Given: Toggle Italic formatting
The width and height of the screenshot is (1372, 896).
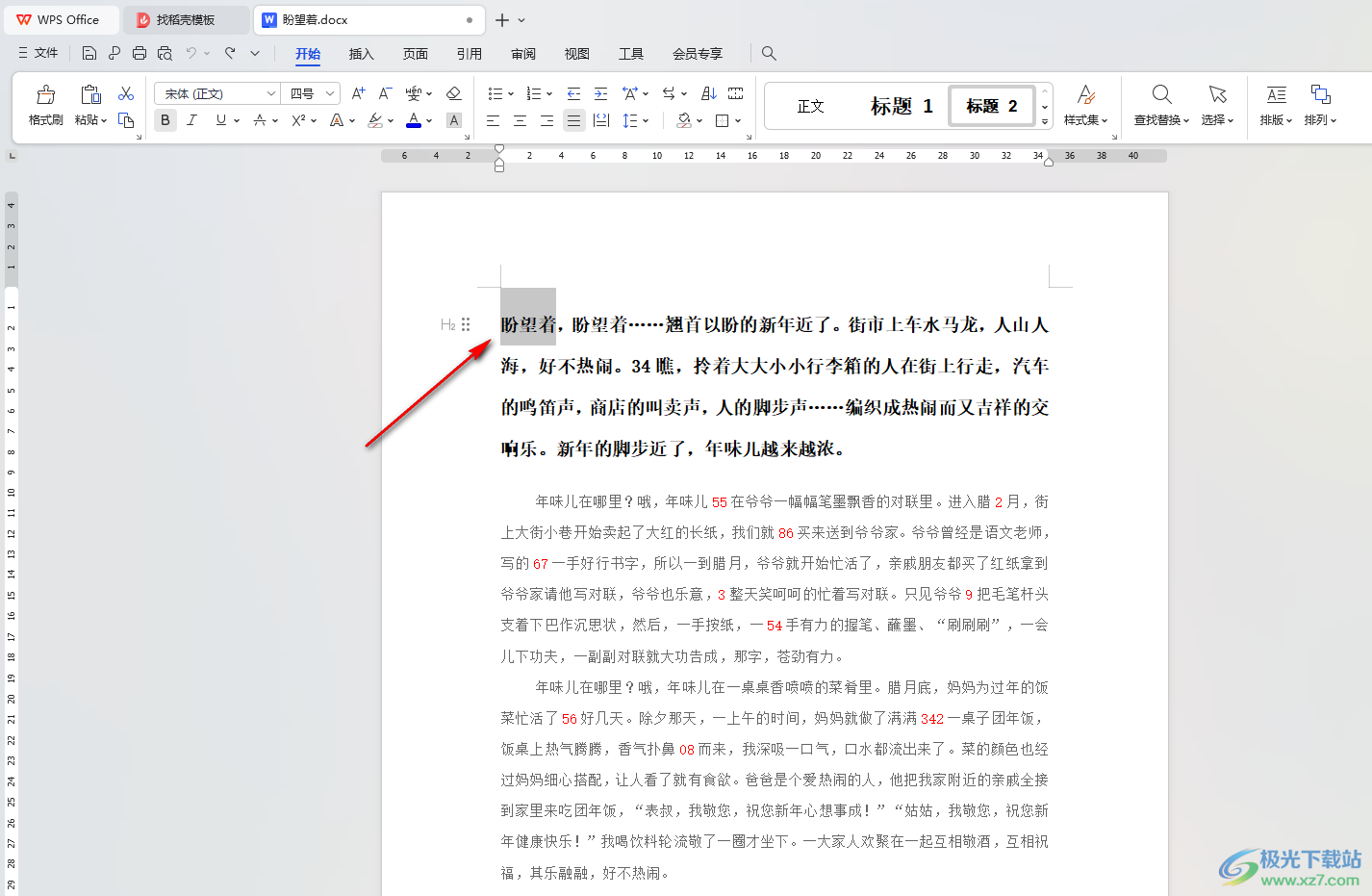Looking at the screenshot, I should (191, 120).
